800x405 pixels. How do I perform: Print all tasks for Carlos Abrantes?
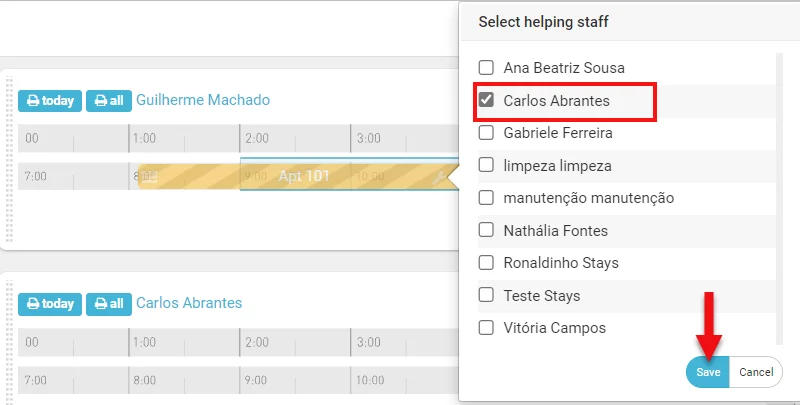(109, 304)
